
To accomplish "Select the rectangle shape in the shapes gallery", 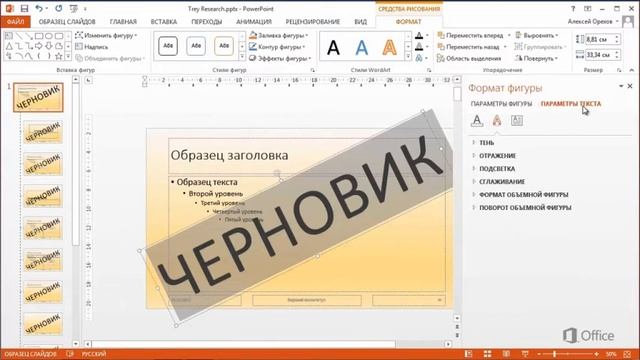I will tap(39, 36).
